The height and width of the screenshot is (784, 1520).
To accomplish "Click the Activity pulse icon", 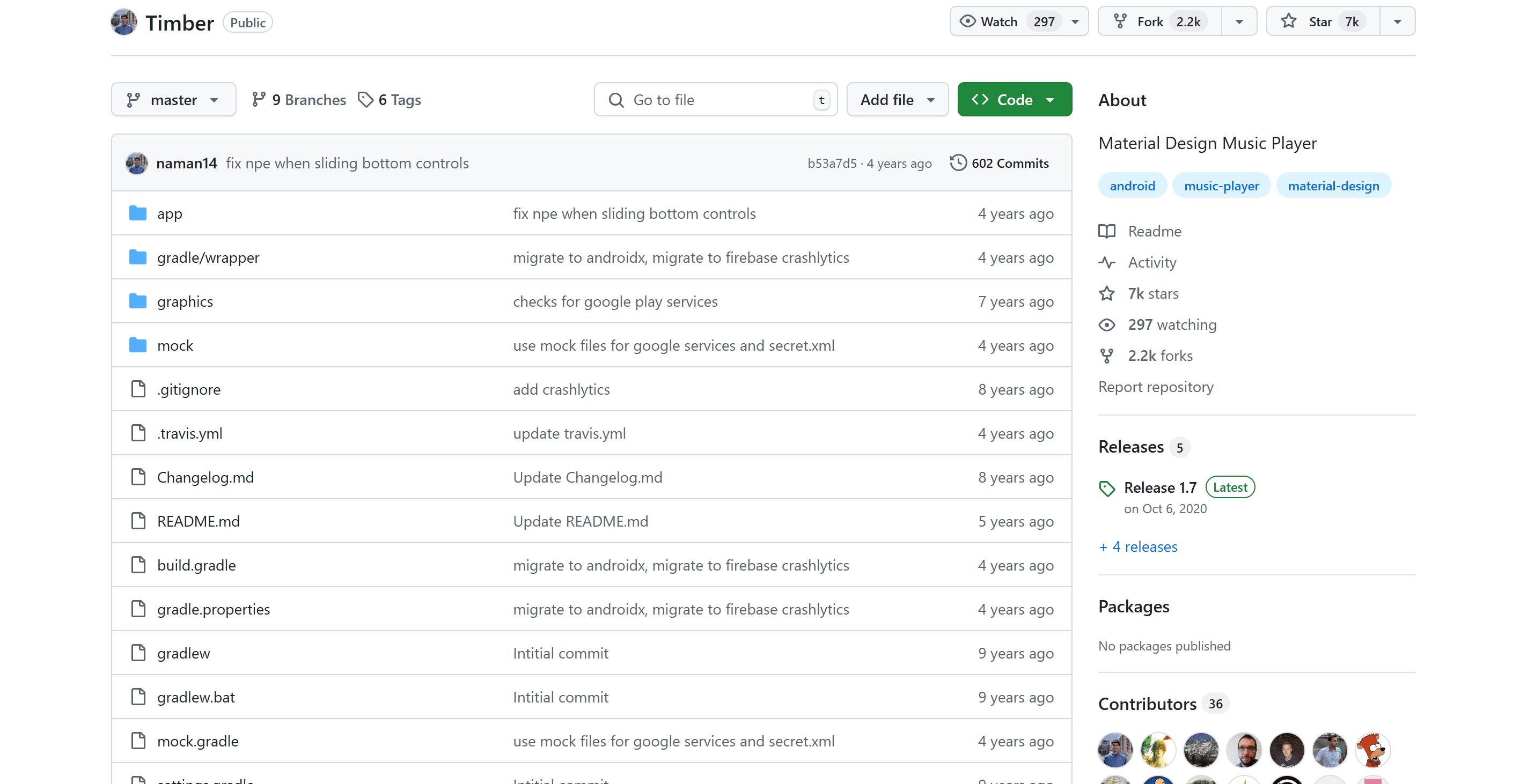I will tap(1107, 263).
